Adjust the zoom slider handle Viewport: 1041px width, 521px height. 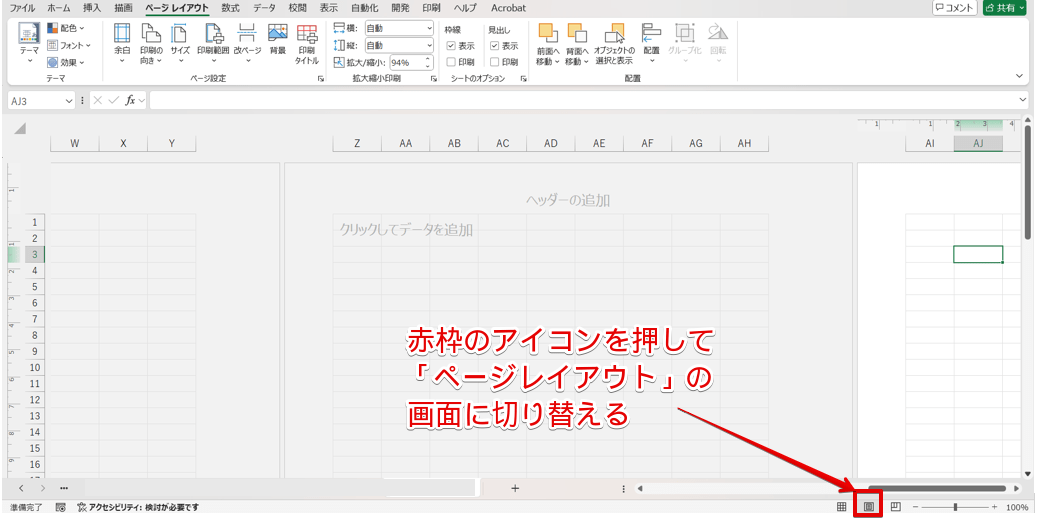point(955,507)
